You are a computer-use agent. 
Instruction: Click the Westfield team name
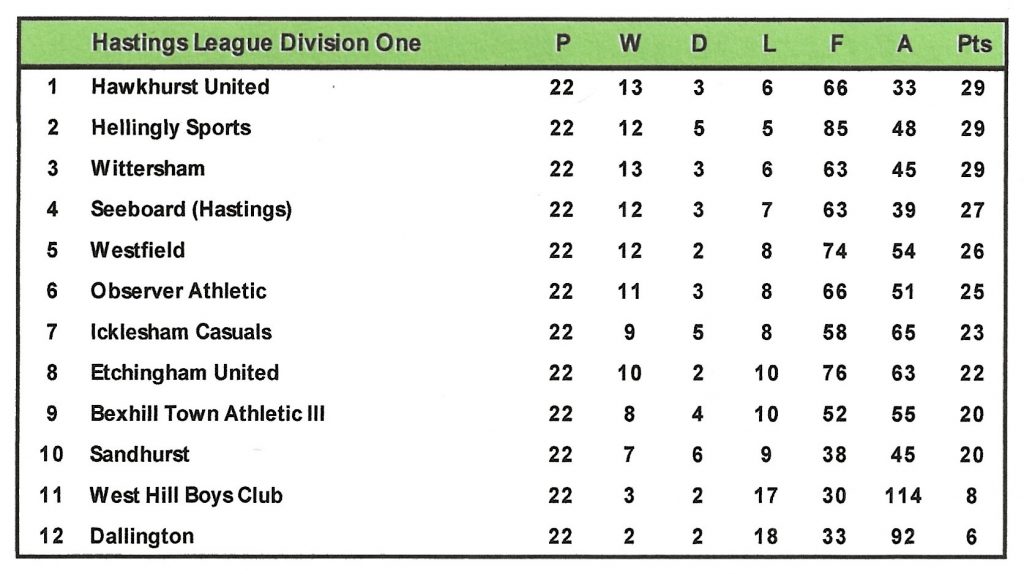click(138, 250)
